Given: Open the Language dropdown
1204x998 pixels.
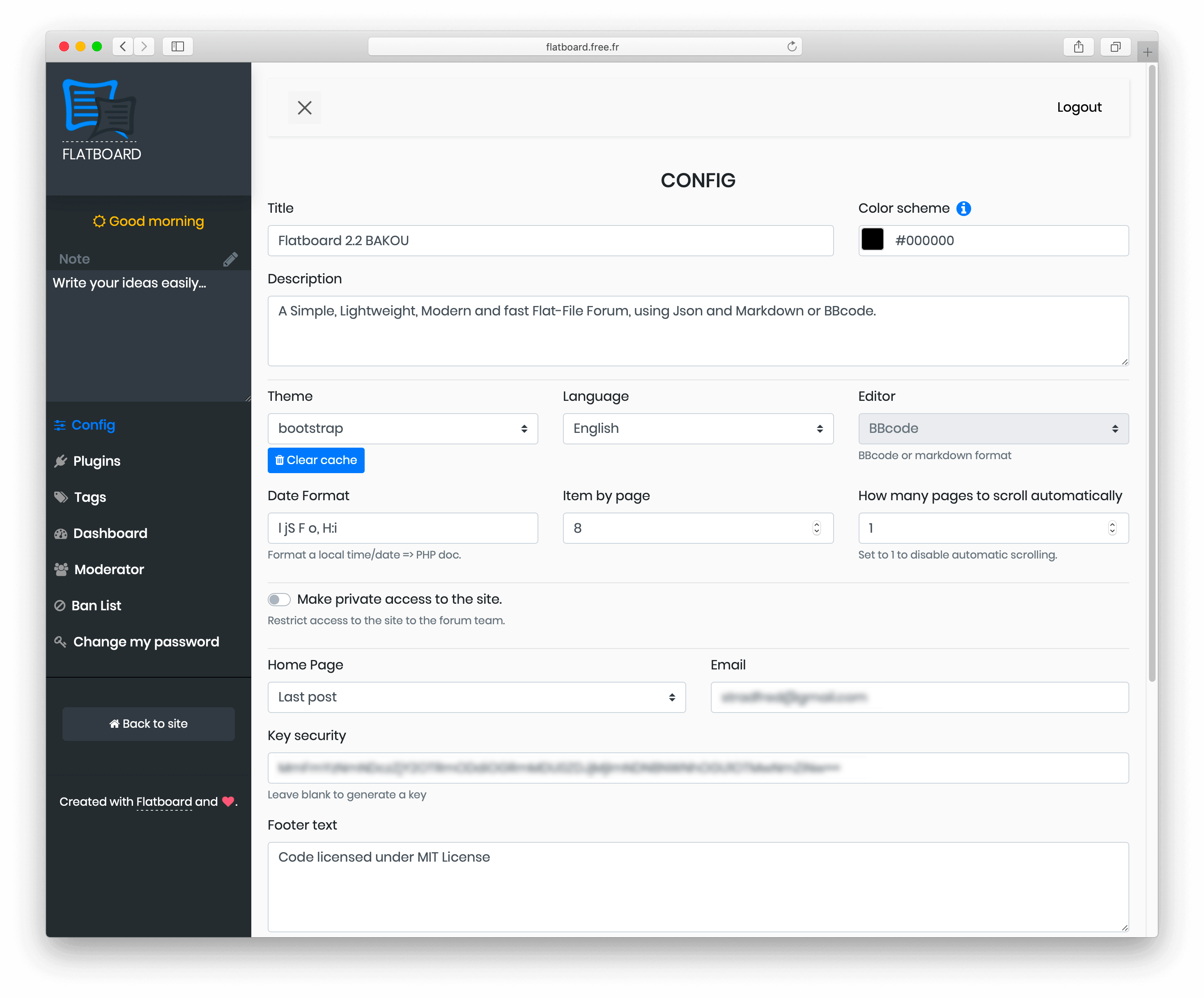Looking at the screenshot, I should pos(698,429).
